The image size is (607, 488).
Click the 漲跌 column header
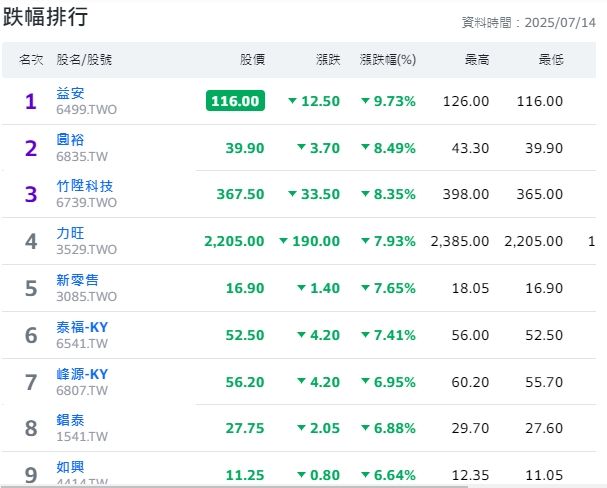(x=328, y=60)
